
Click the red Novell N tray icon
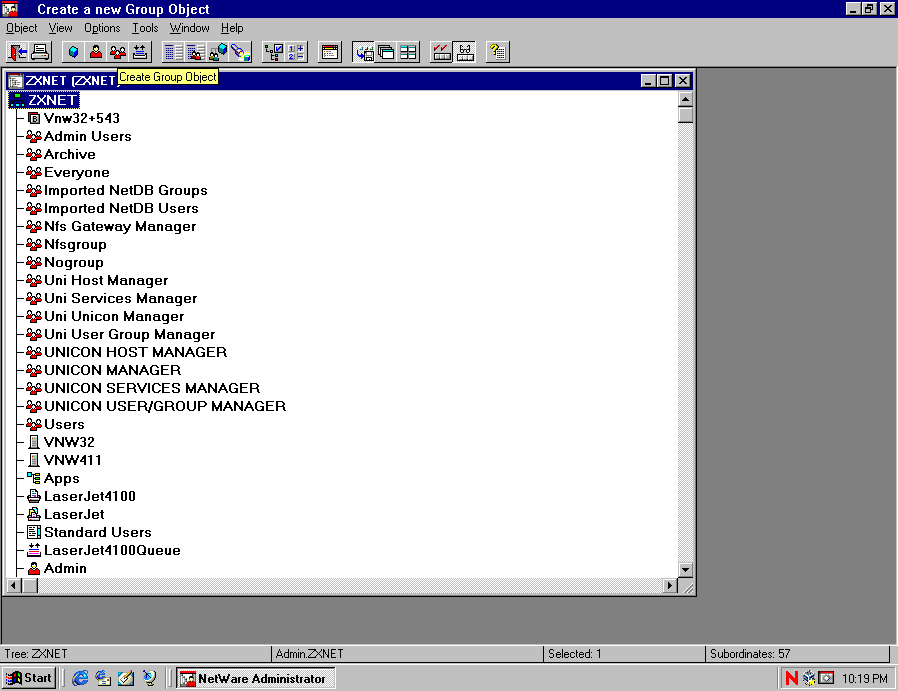792,678
